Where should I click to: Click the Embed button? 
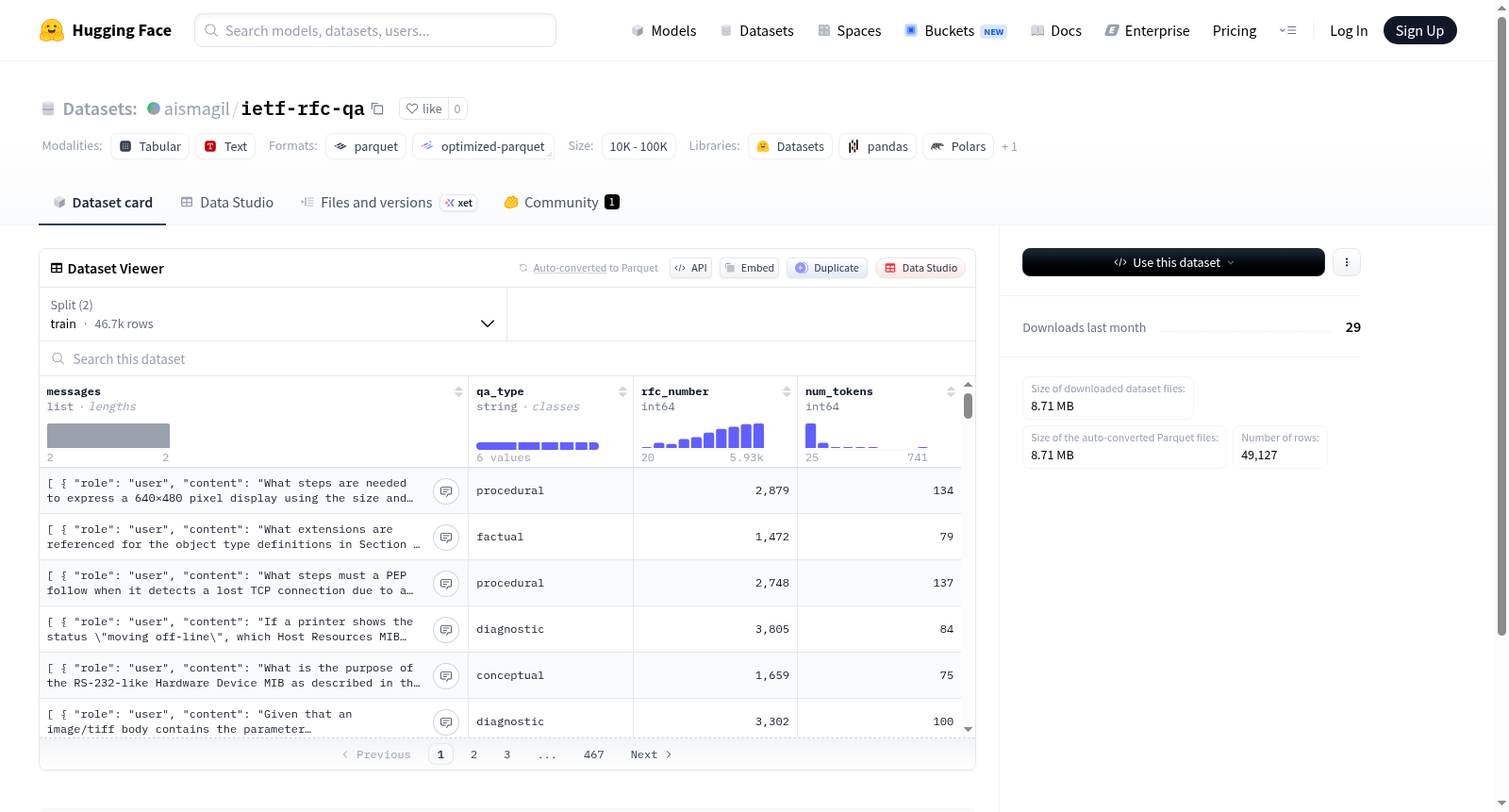pos(750,268)
